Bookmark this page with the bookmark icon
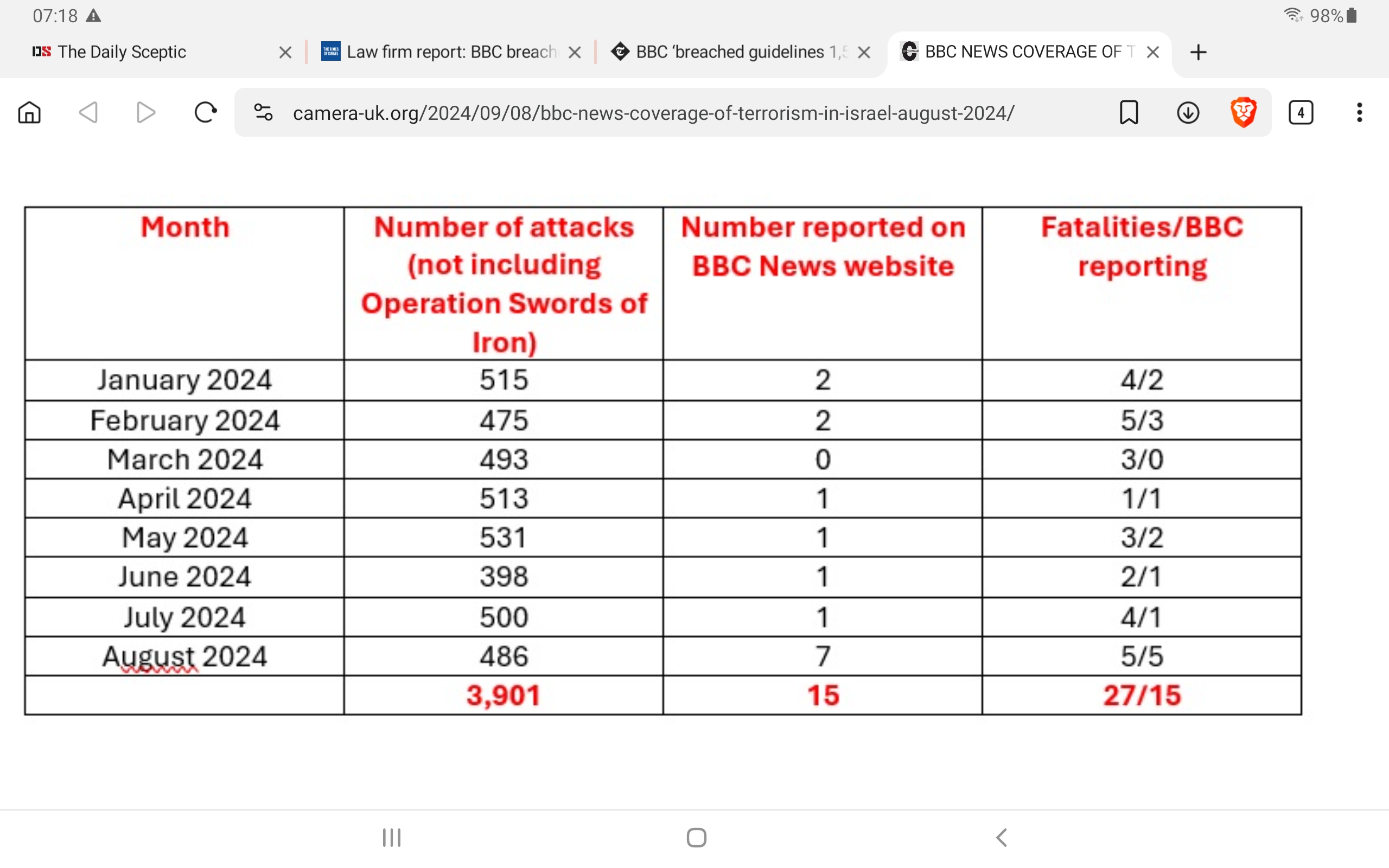 coord(1129,112)
